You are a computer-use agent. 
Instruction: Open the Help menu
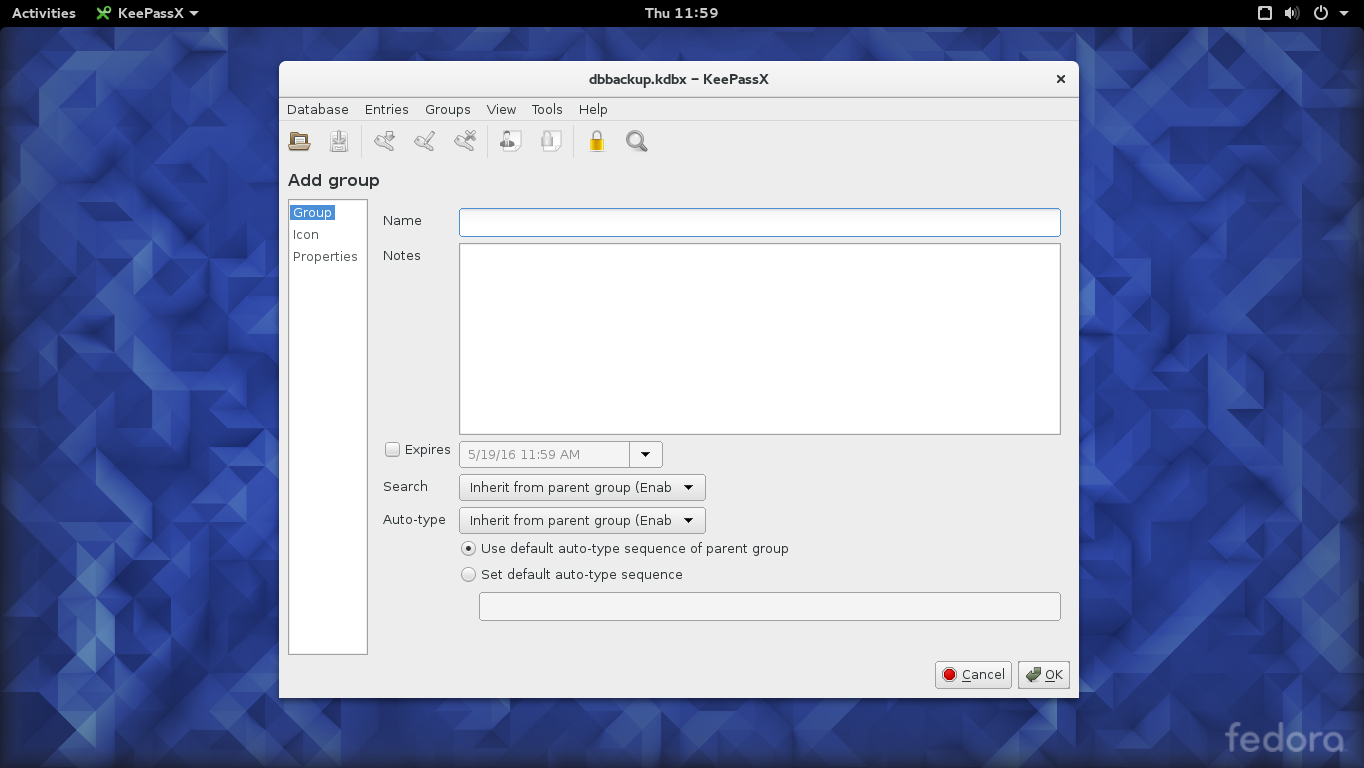coord(593,109)
